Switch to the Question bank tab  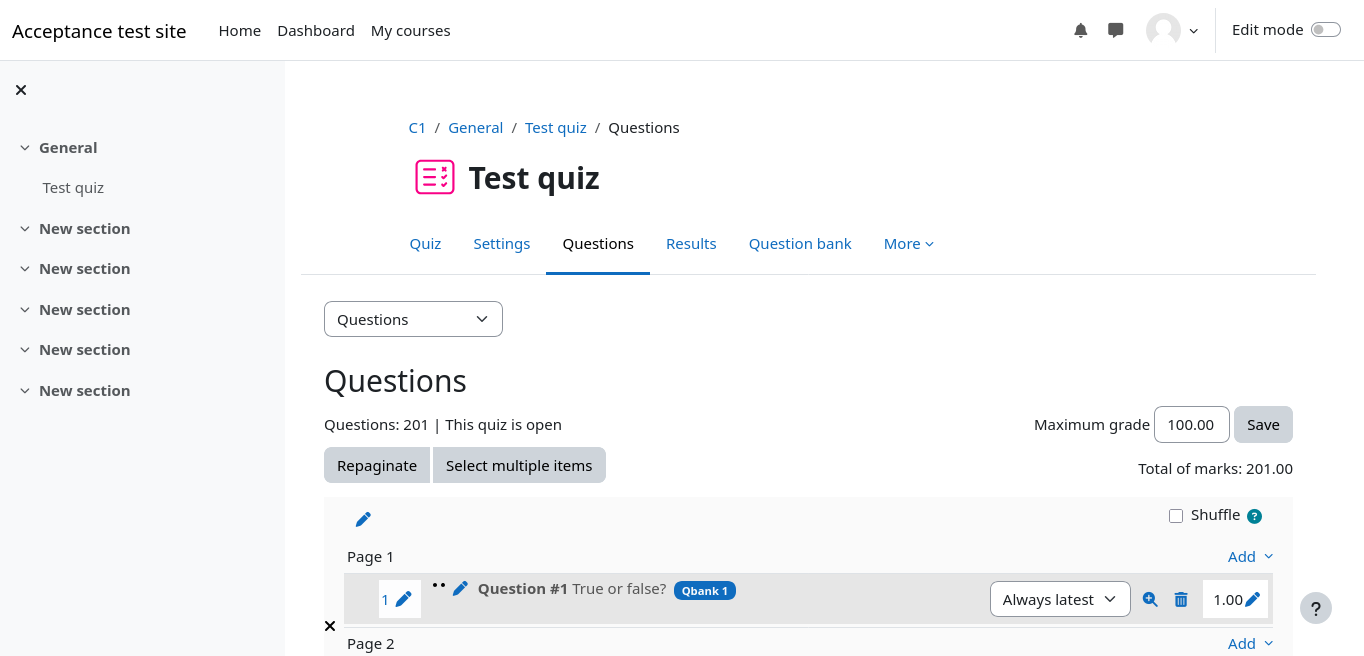coord(800,244)
